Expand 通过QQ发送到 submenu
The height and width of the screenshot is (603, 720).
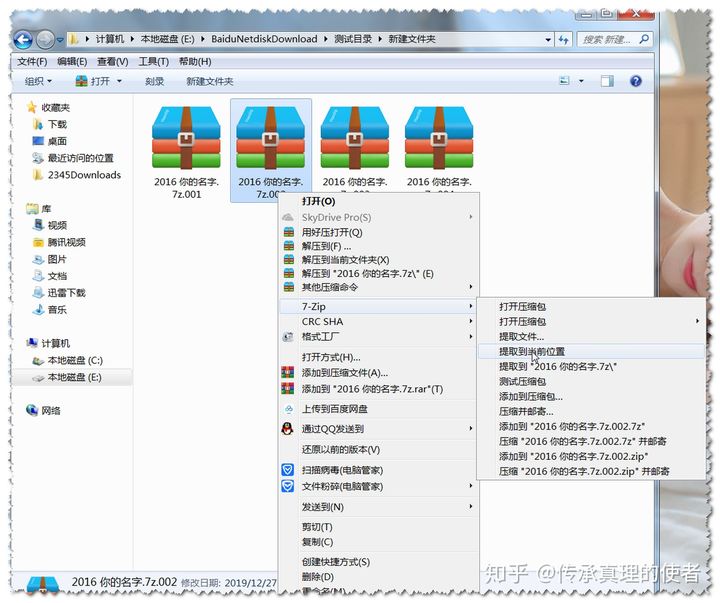(x=379, y=429)
